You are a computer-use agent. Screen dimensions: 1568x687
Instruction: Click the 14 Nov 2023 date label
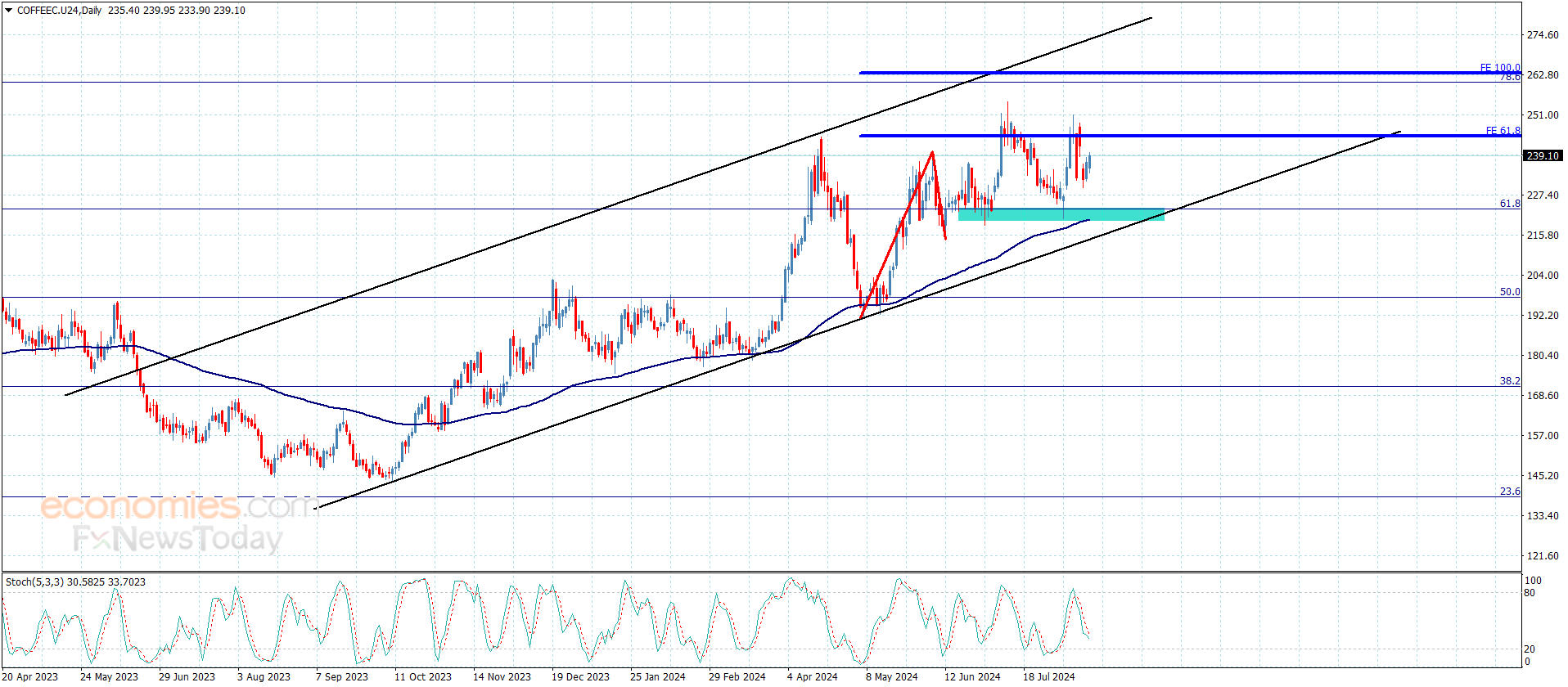click(502, 676)
